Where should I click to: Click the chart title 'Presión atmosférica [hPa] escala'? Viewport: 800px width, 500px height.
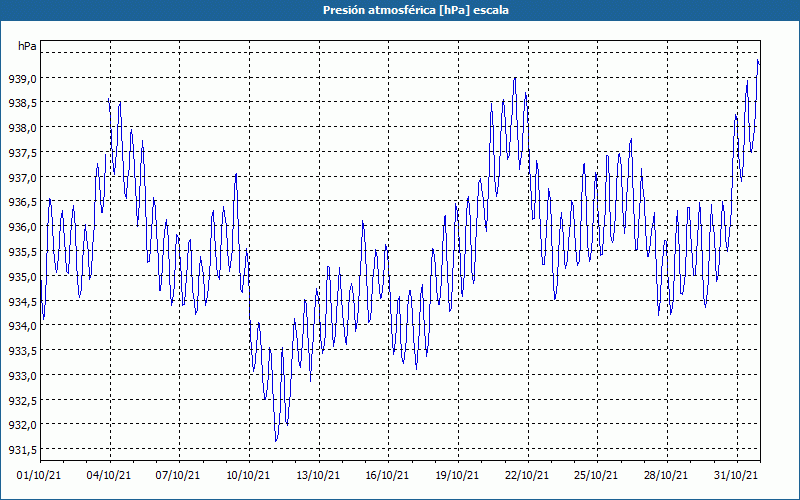point(416,10)
